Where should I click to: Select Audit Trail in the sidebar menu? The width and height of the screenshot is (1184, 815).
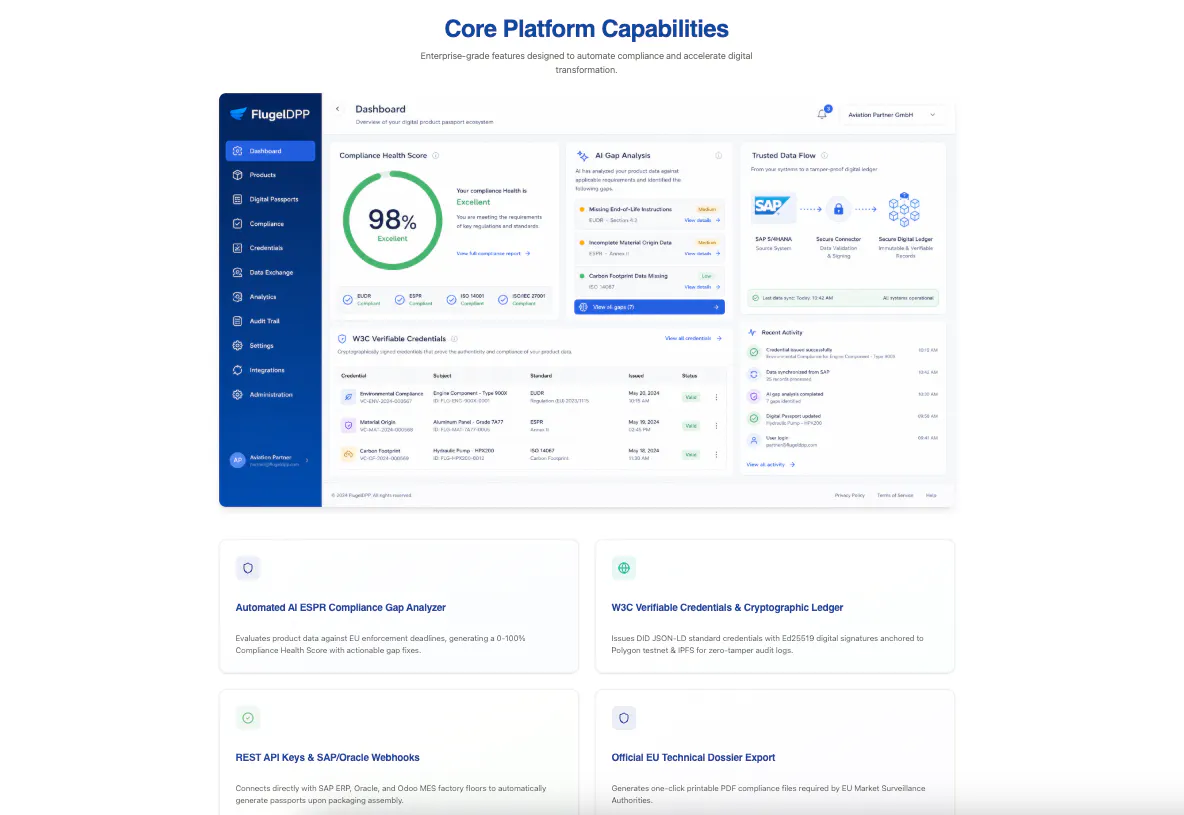coord(270,321)
